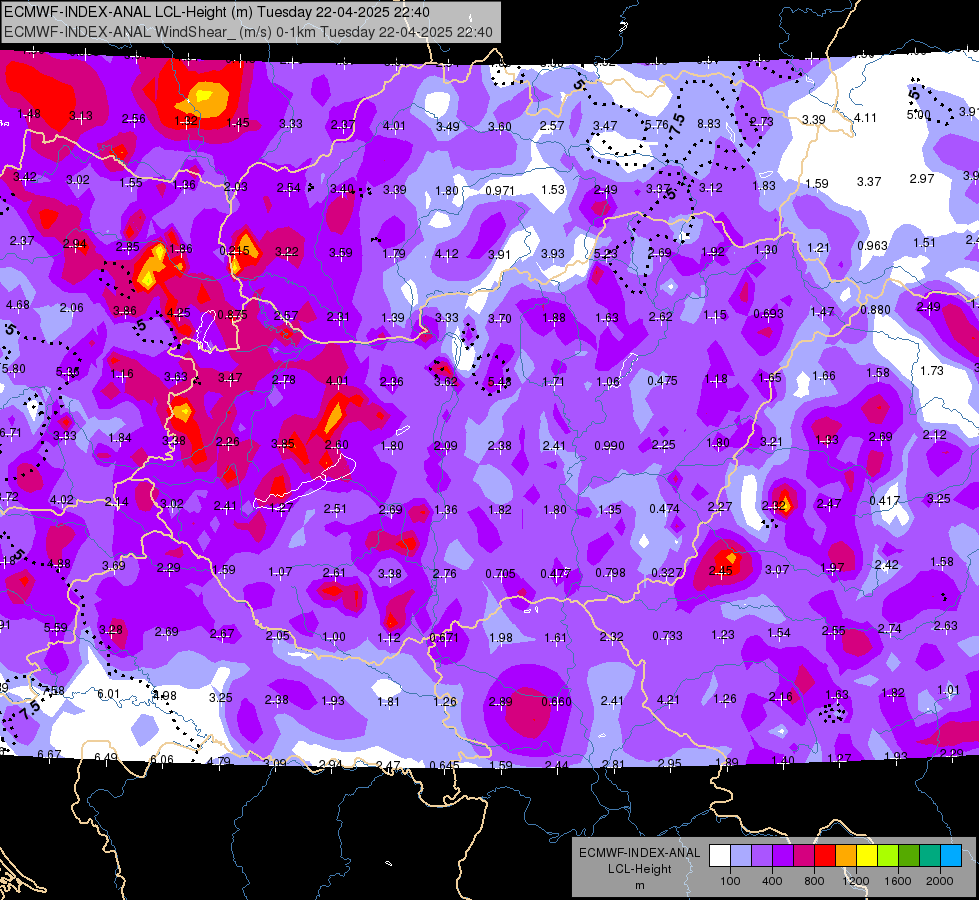Click the grid value 4.11
Screen dimensions: 979x900
(x=865, y=117)
